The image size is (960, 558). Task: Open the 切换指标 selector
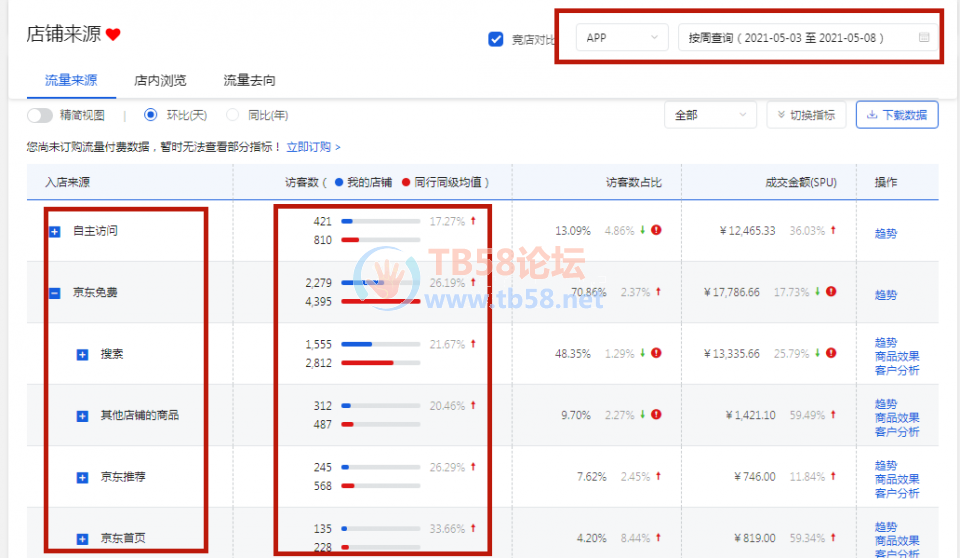point(806,115)
